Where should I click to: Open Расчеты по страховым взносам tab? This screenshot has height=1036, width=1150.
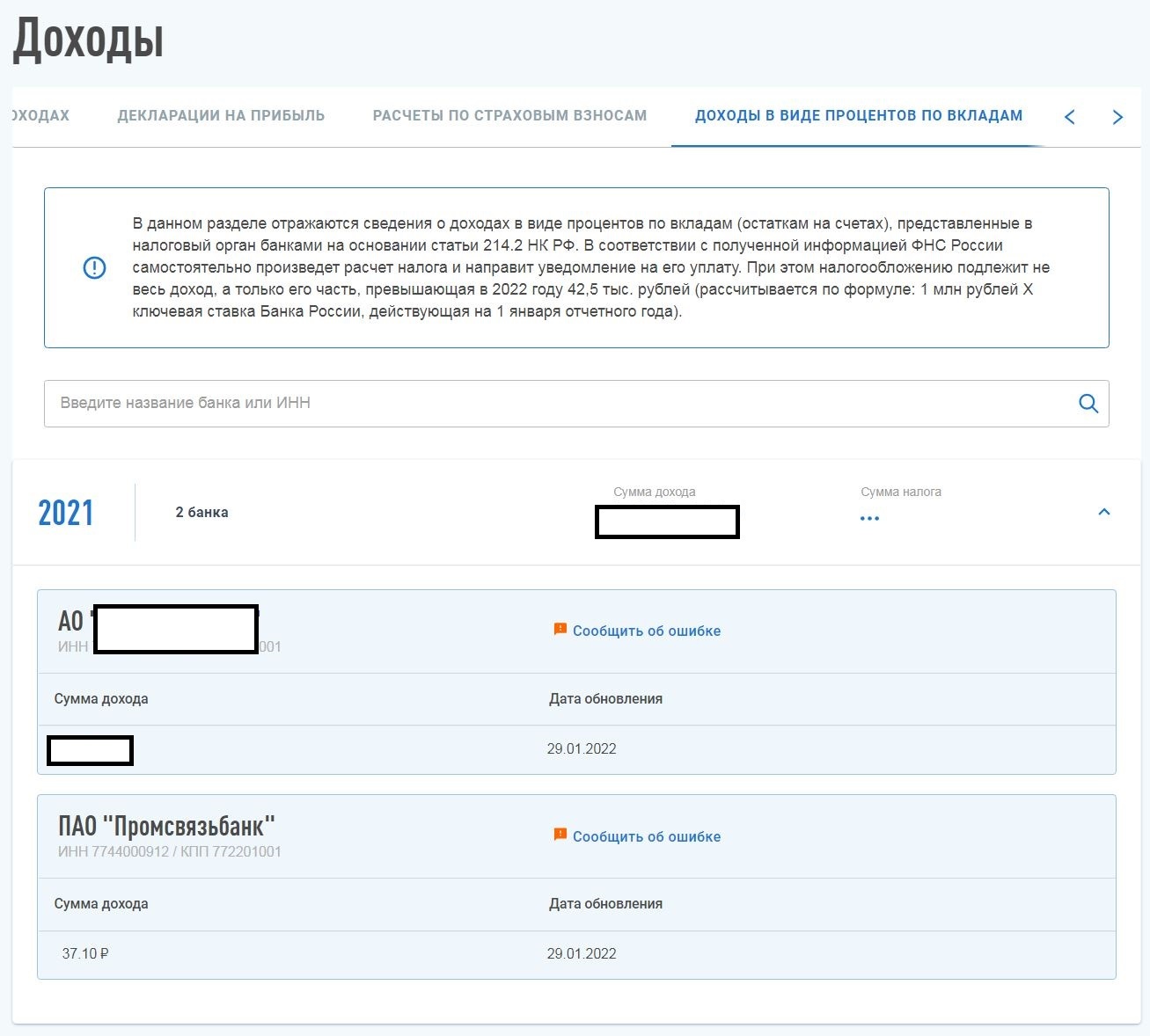point(509,115)
